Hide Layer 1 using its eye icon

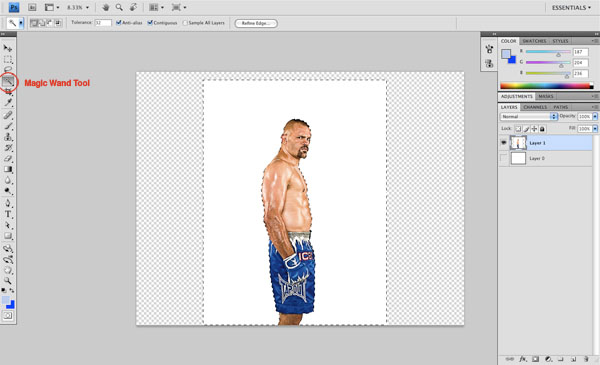504,143
